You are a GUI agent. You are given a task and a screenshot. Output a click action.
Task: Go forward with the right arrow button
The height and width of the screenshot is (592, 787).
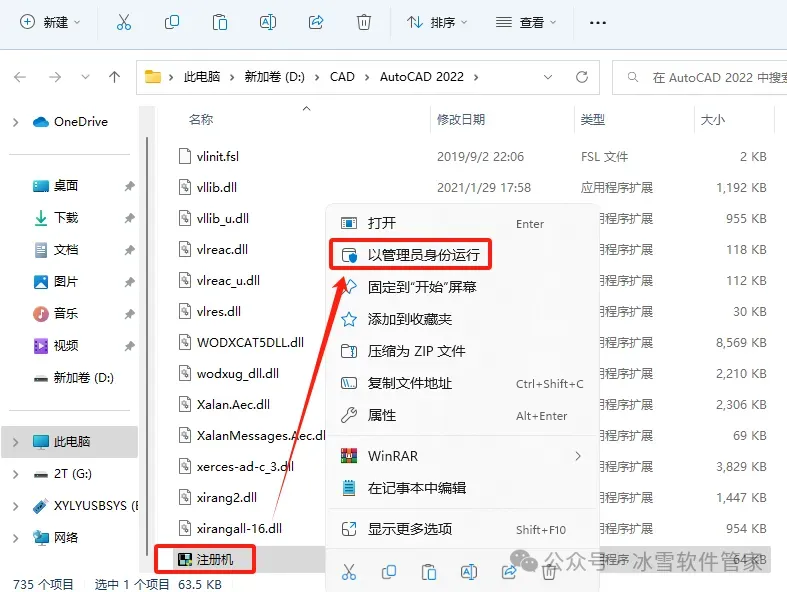point(55,77)
